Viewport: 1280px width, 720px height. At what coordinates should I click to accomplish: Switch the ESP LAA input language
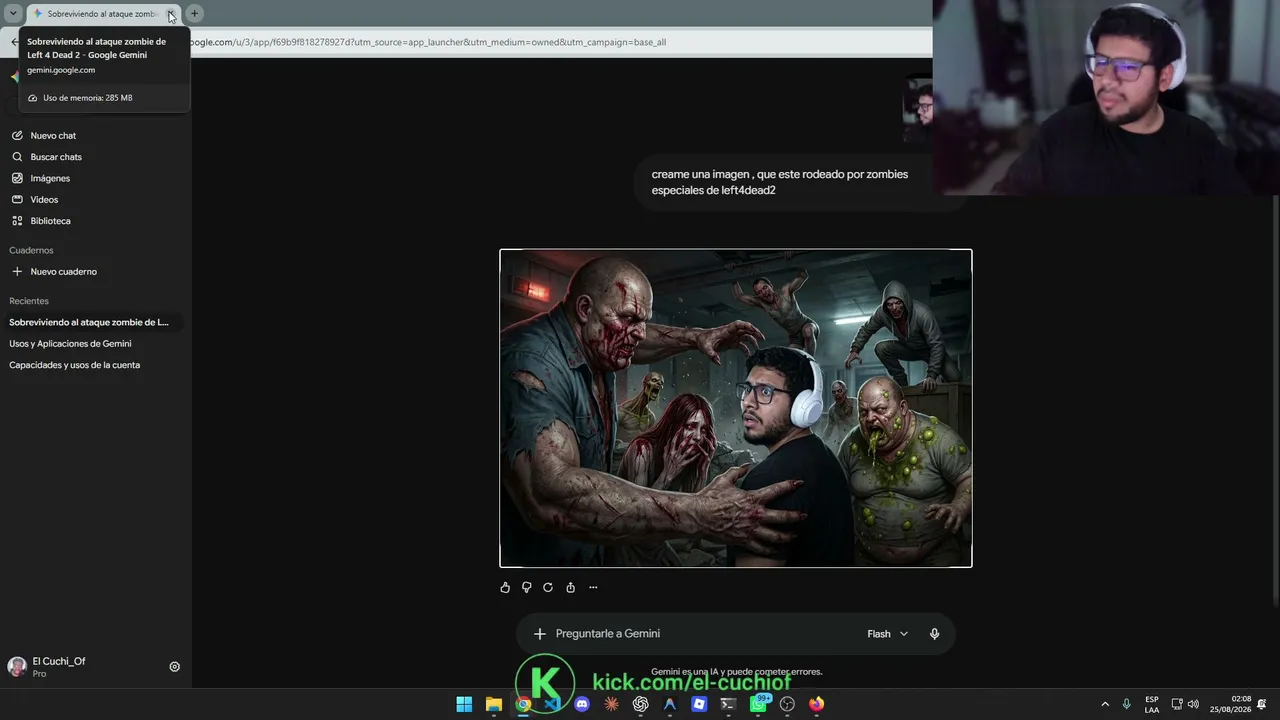[1152, 704]
